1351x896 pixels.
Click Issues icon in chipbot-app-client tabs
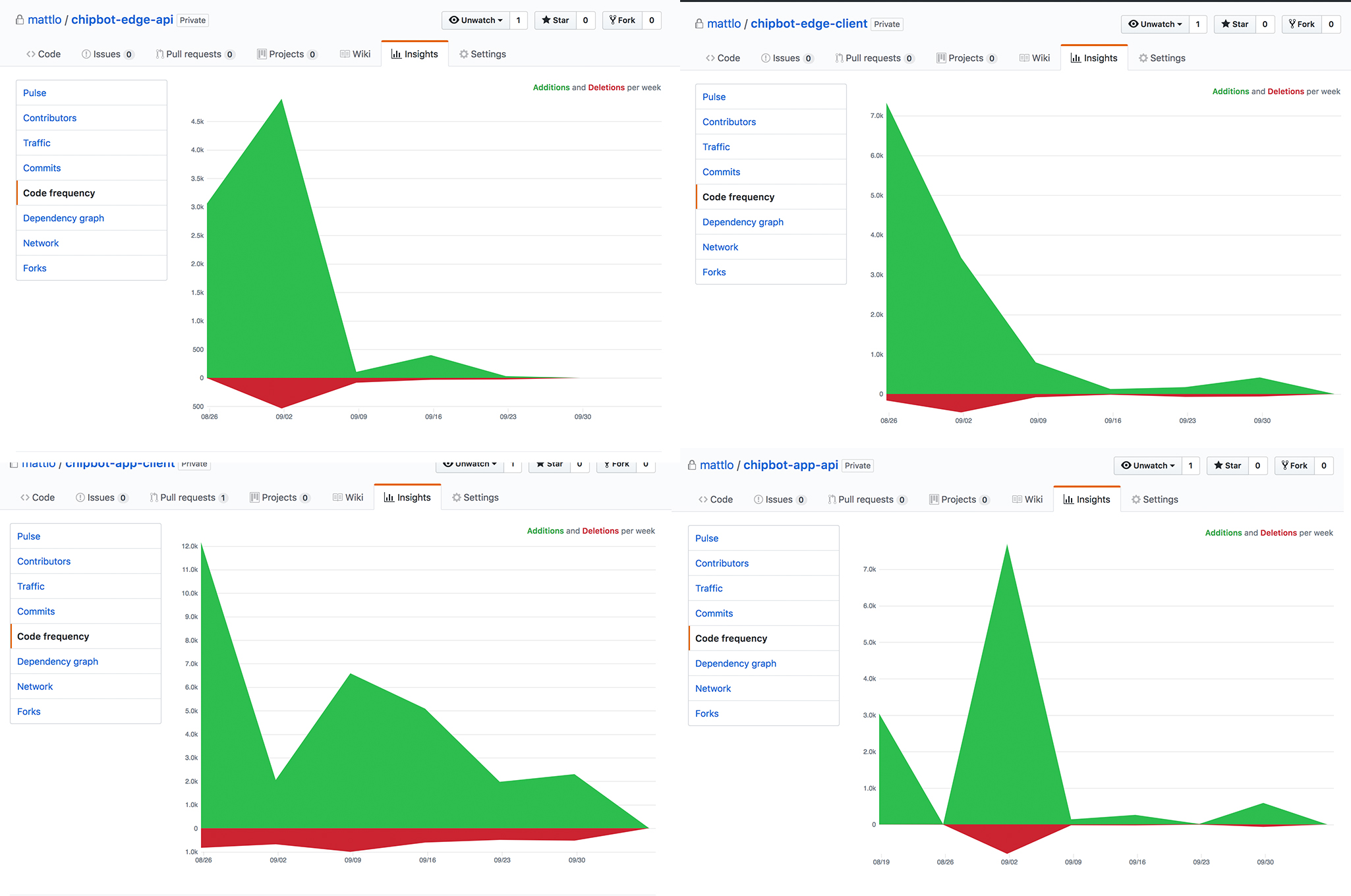coord(80,497)
